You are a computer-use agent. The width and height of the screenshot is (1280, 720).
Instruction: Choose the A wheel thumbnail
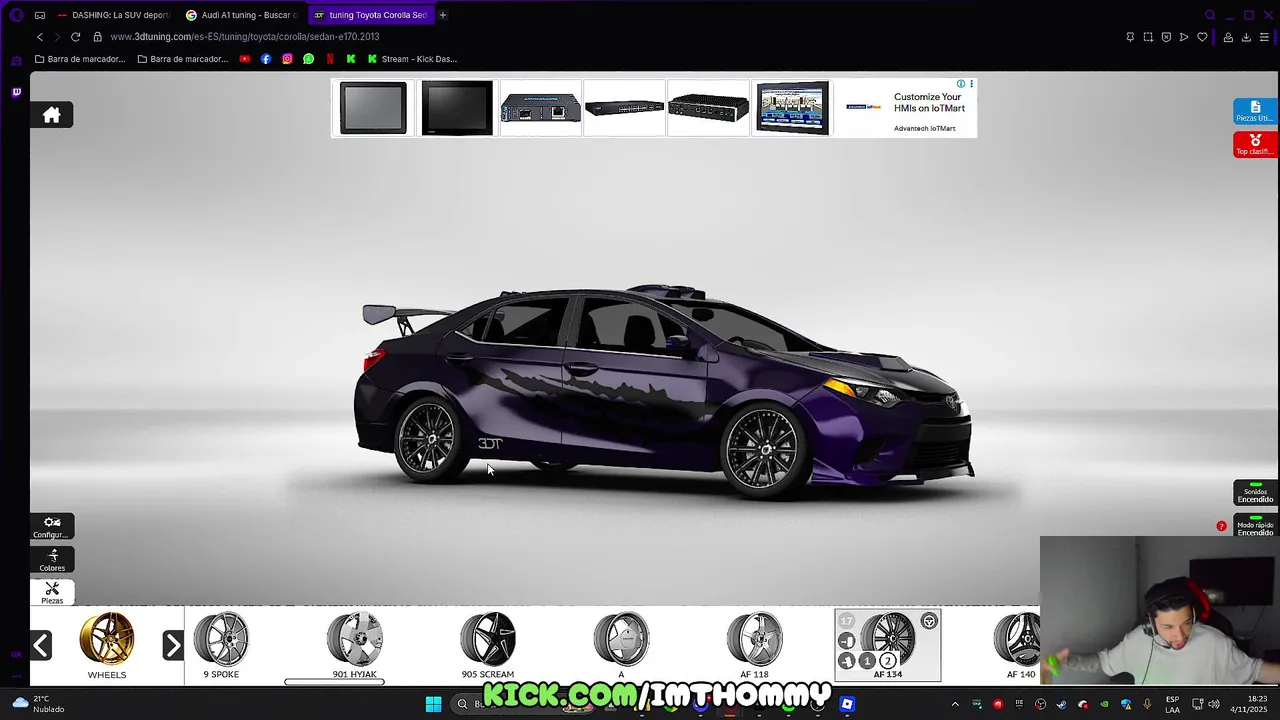point(621,646)
